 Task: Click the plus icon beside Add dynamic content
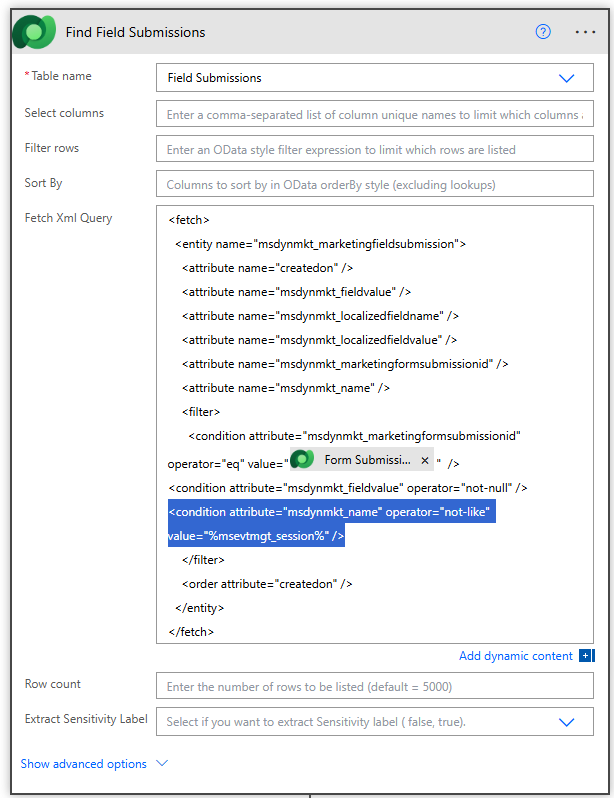click(x=586, y=656)
